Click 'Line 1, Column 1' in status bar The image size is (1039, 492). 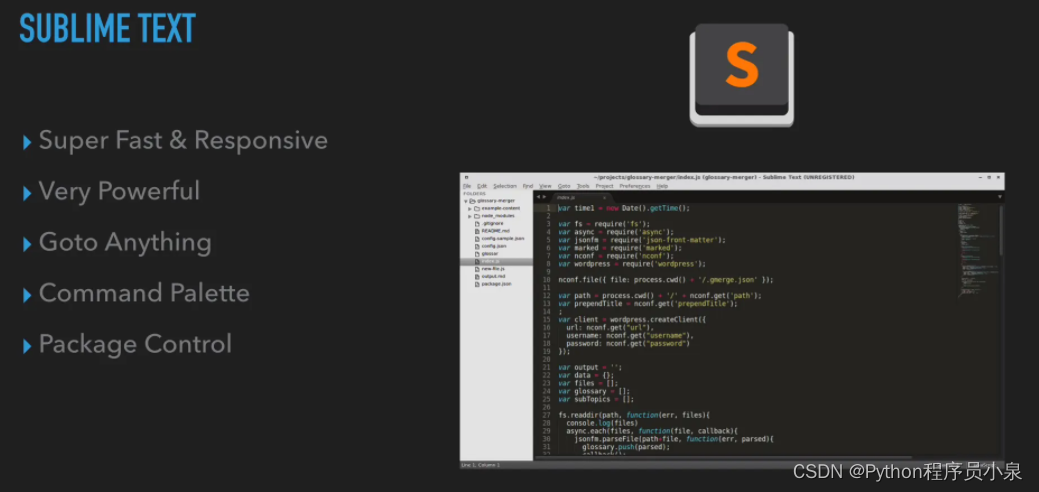coord(481,465)
